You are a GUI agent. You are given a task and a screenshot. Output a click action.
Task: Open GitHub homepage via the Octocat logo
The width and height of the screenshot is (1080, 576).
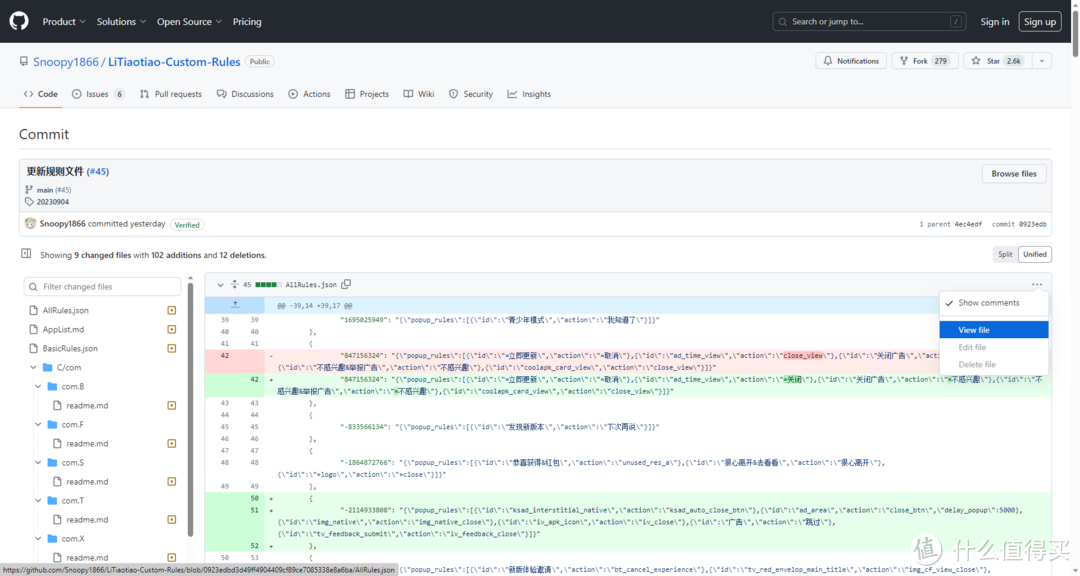pyautogui.click(x=19, y=21)
